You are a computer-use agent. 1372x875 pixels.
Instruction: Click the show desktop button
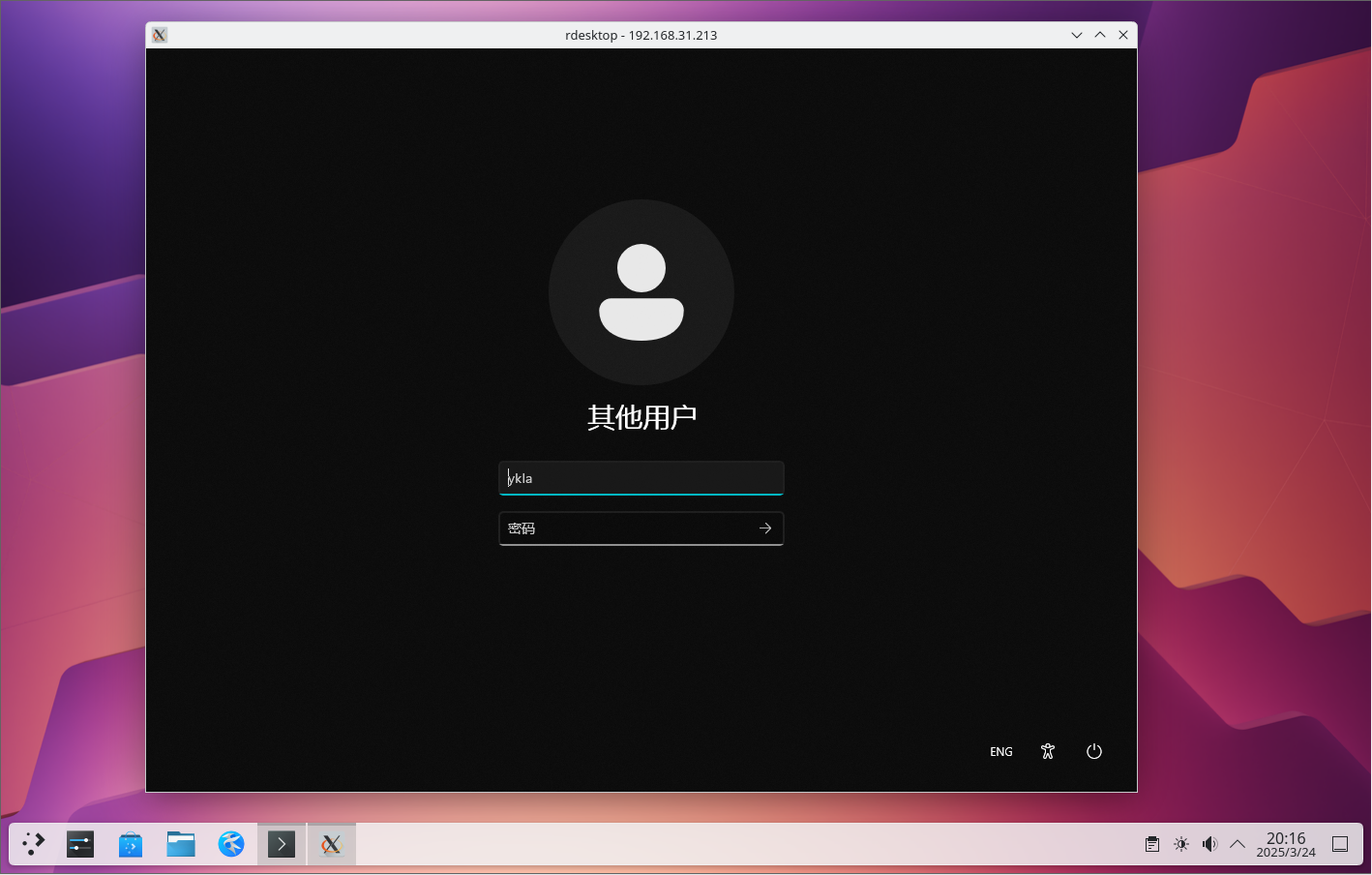pos(1340,844)
